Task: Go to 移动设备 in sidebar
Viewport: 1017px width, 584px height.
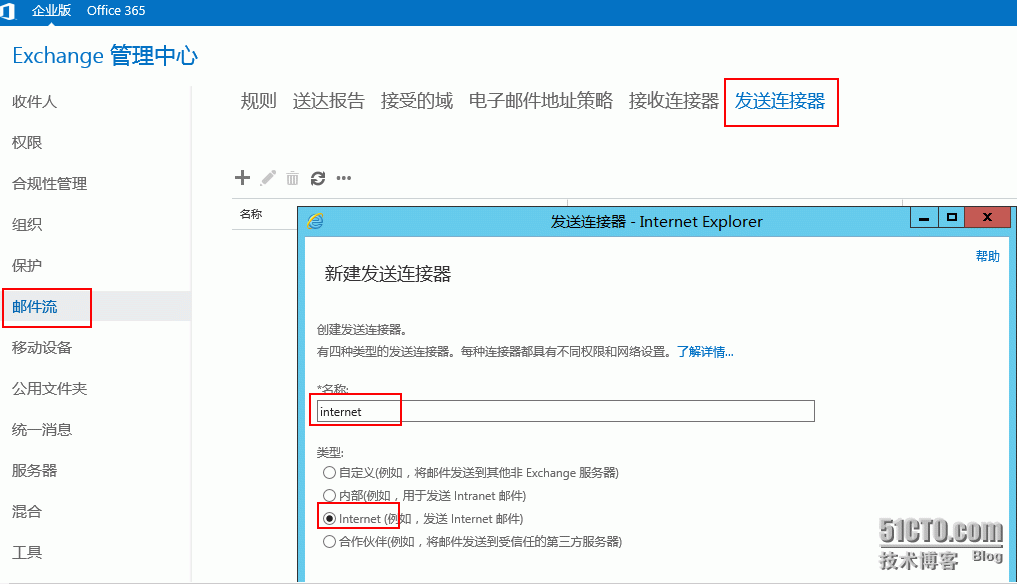Action: (42, 348)
